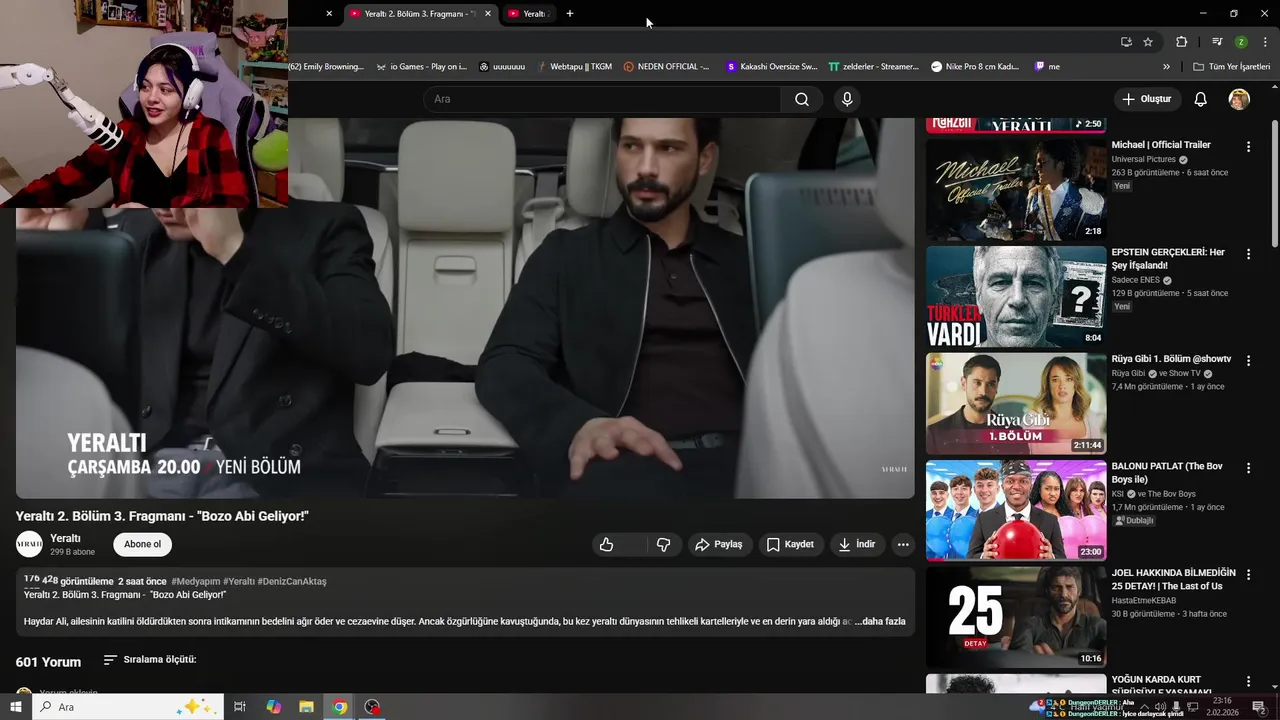Open the Michael Official Trailer thumbnail

click(x=1016, y=190)
